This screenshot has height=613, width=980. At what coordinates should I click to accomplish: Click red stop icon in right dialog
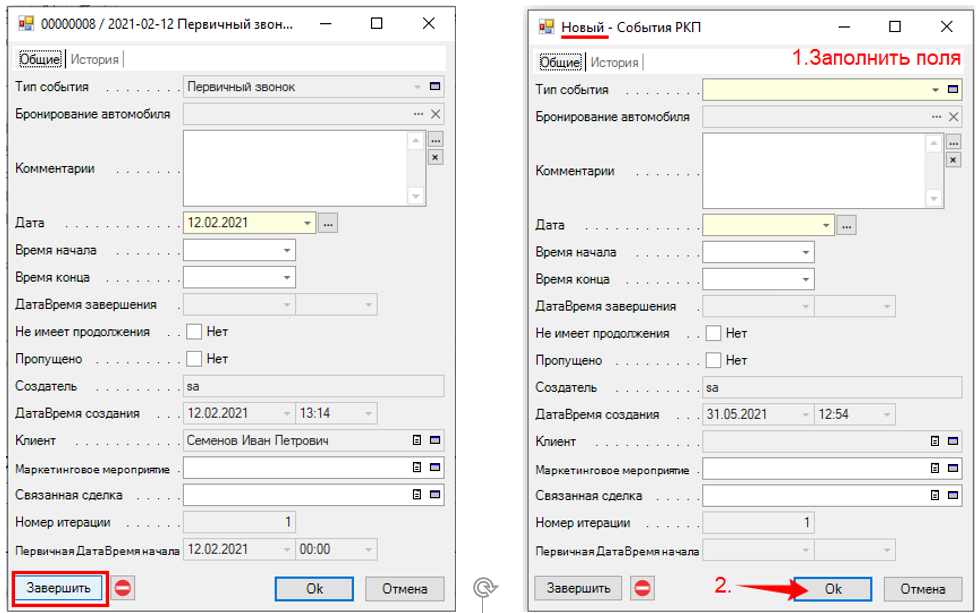pos(643,588)
